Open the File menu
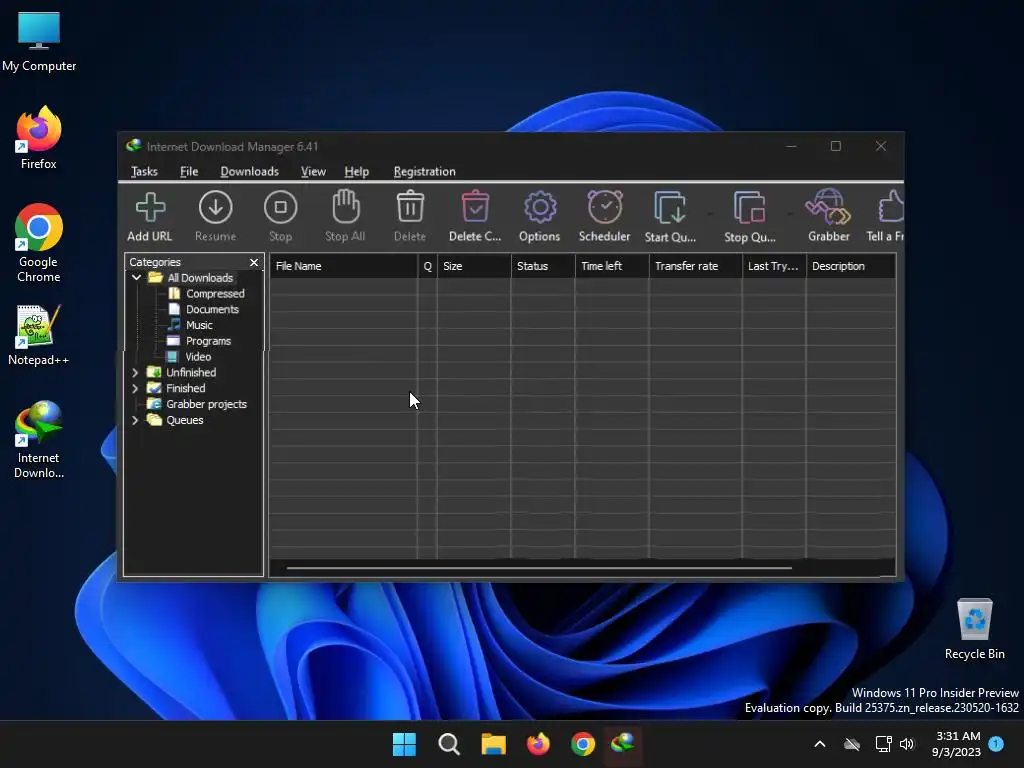The width and height of the screenshot is (1024, 768). [189, 171]
